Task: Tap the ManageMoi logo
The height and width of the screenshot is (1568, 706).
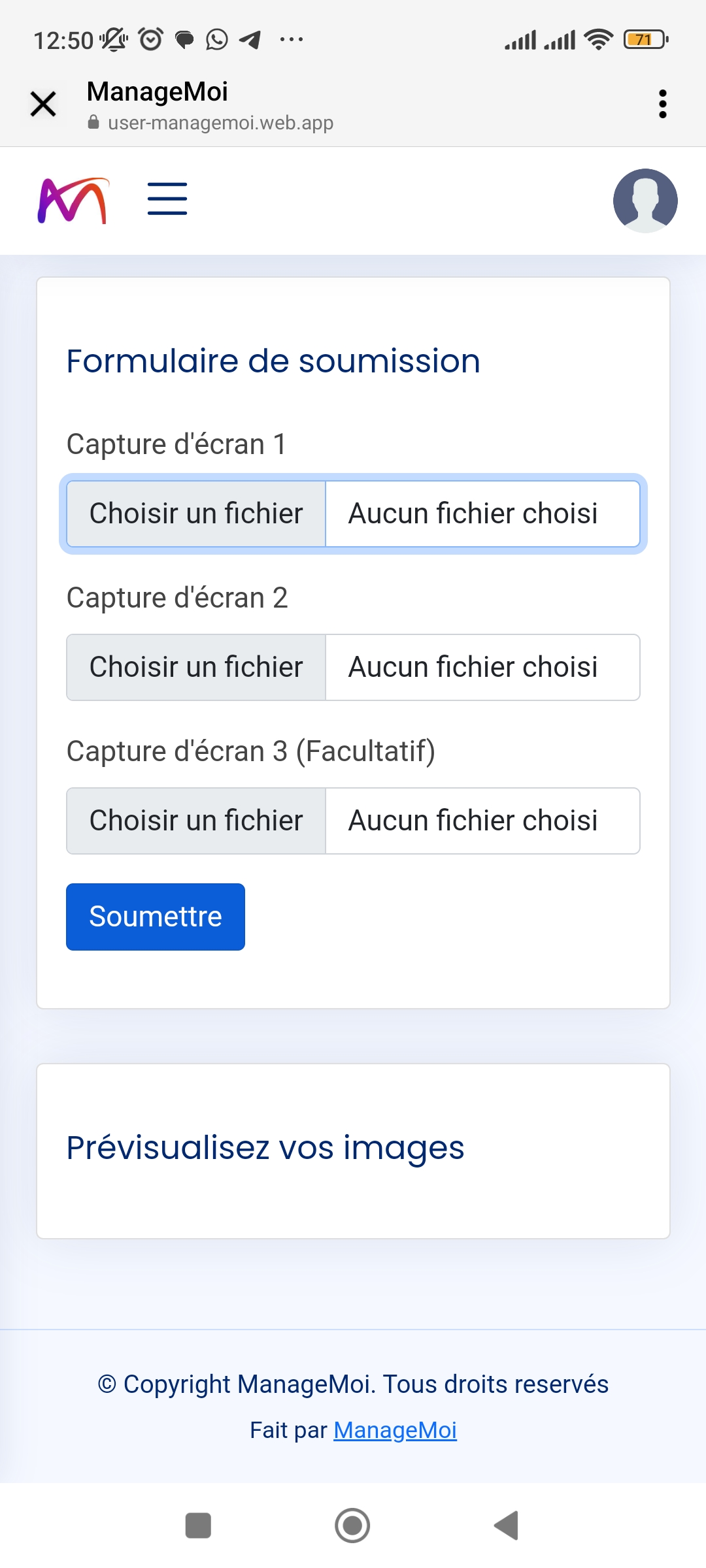Action: (73, 201)
